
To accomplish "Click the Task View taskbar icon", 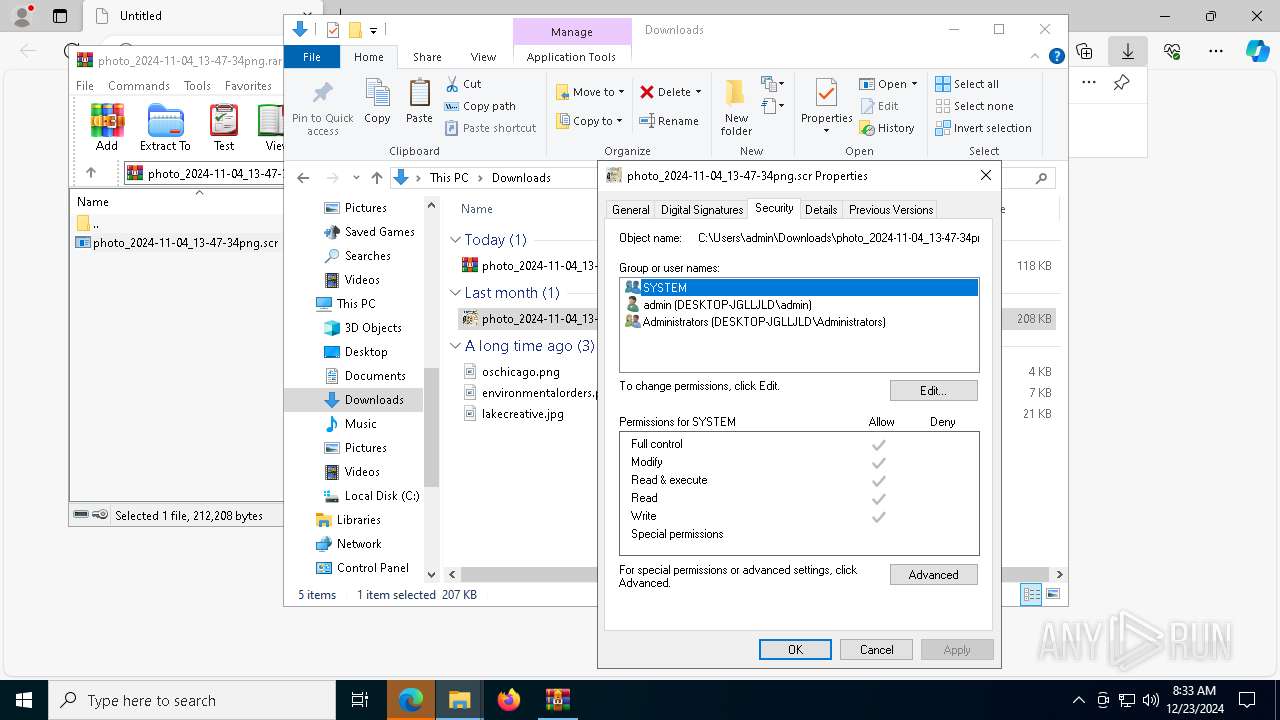I will [360, 700].
